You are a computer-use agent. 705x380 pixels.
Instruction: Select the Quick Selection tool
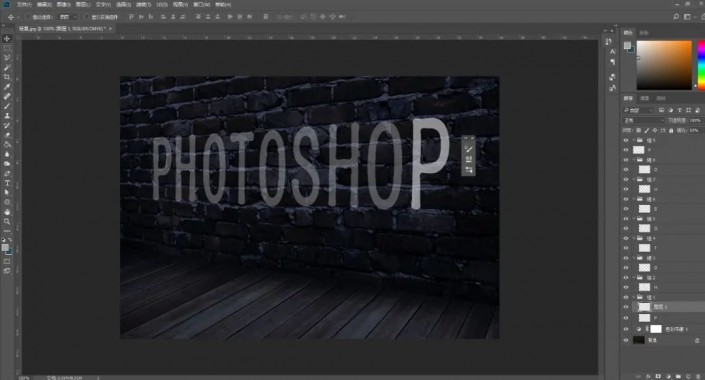7,67
